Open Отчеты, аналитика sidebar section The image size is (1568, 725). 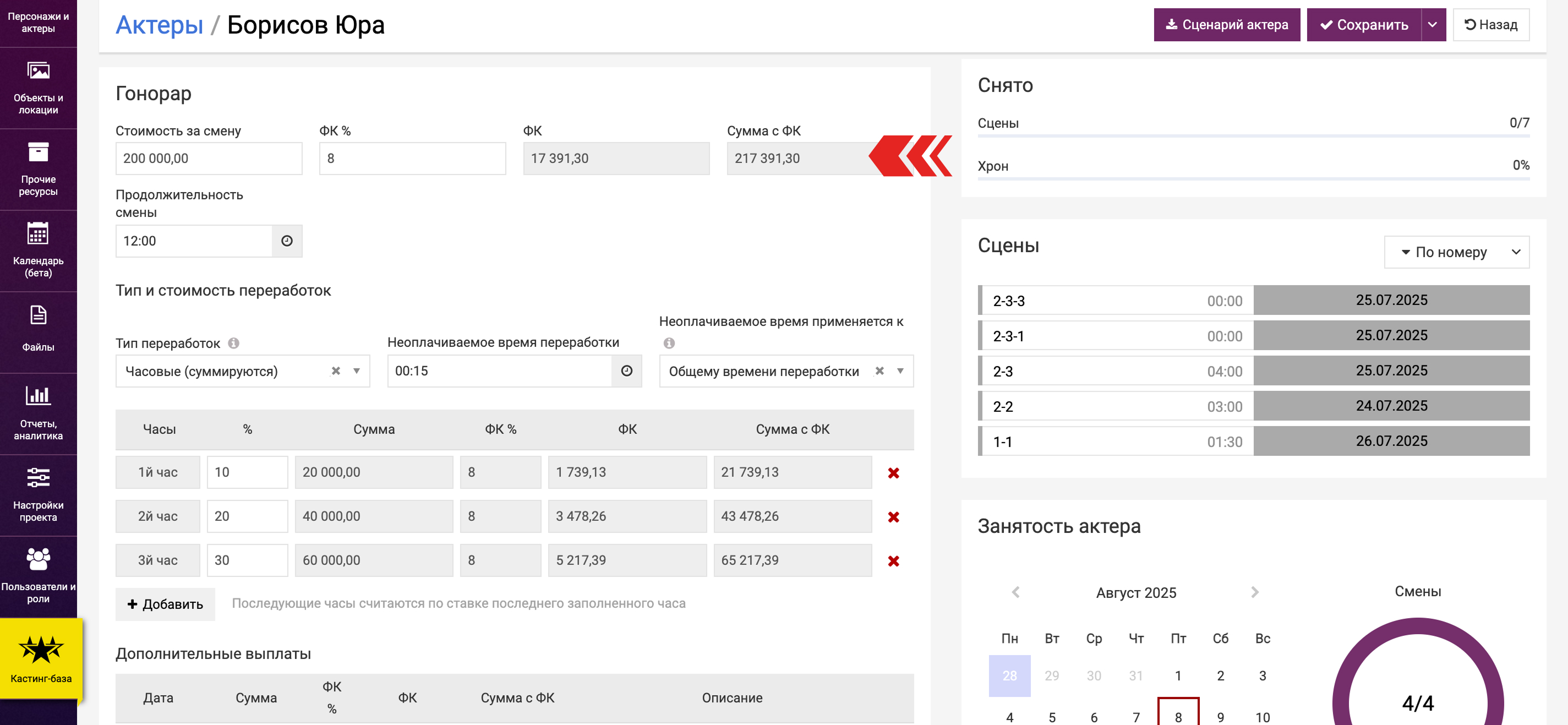point(39,414)
